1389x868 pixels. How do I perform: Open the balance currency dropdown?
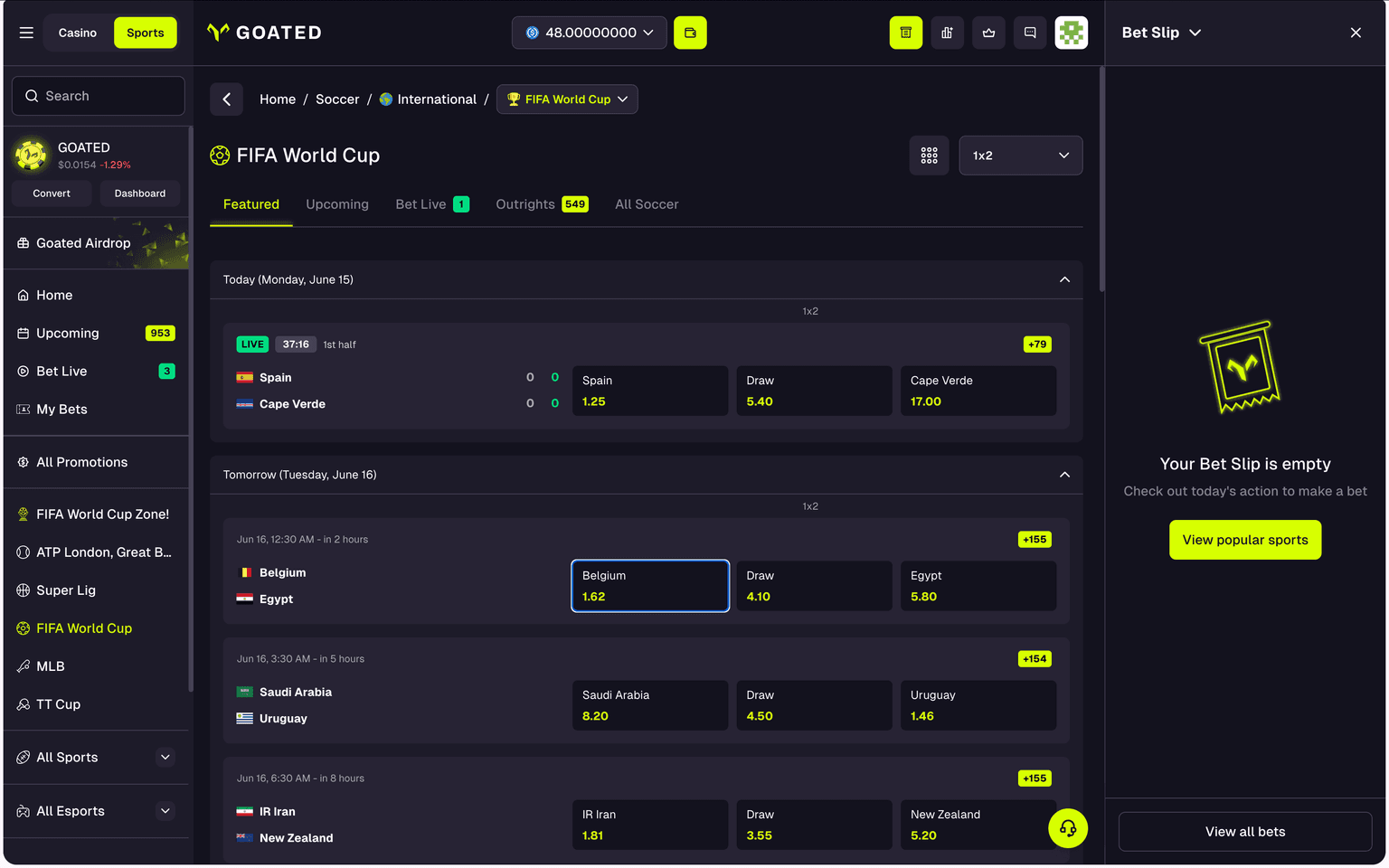coord(590,33)
